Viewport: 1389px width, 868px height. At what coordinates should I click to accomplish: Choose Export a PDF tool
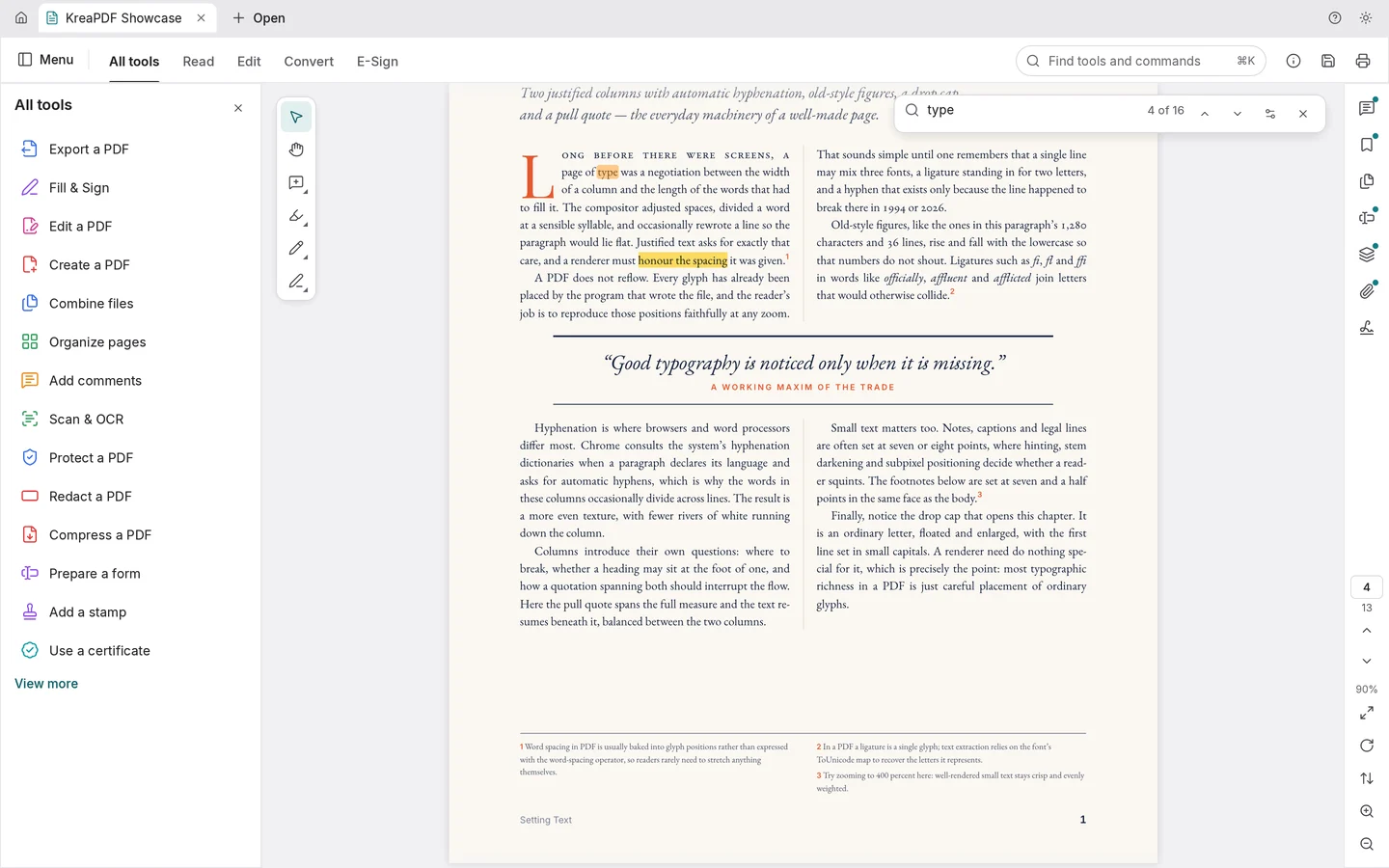(x=130, y=149)
